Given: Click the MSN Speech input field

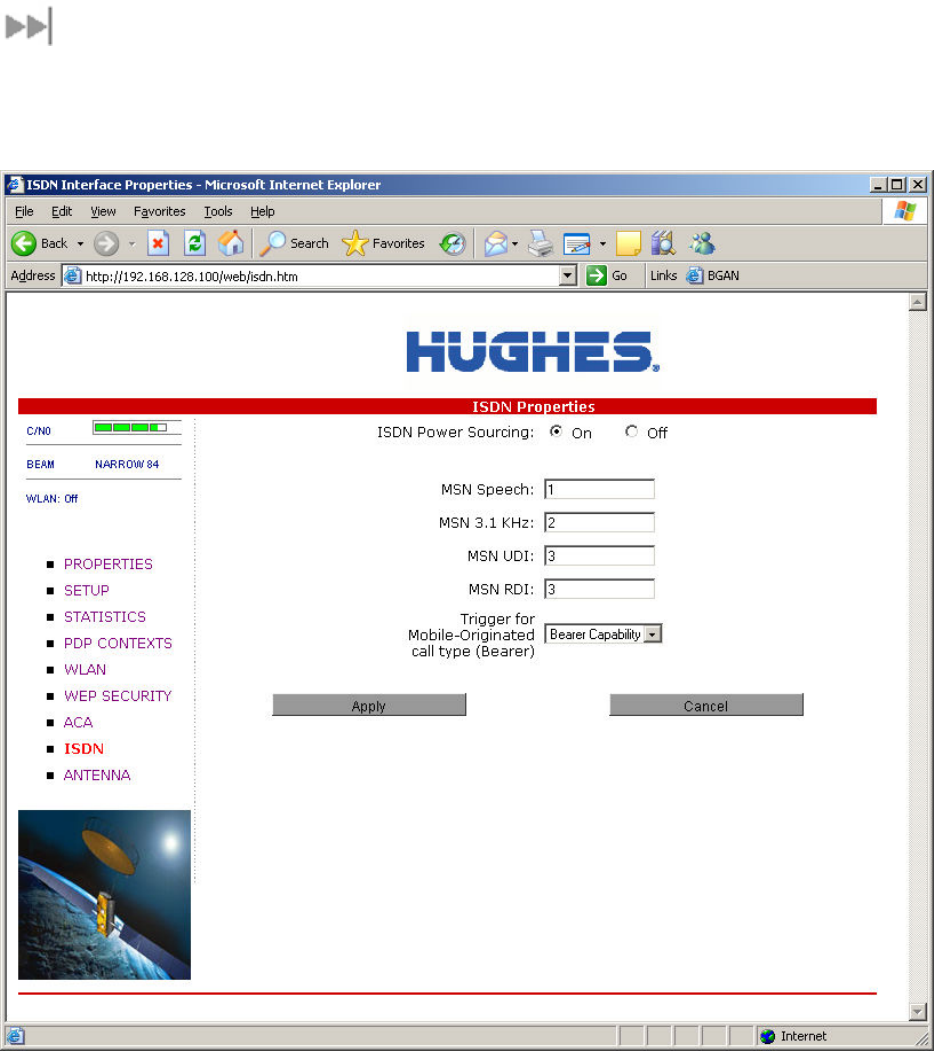Looking at the screenshot, I should (x=599, y=489).
